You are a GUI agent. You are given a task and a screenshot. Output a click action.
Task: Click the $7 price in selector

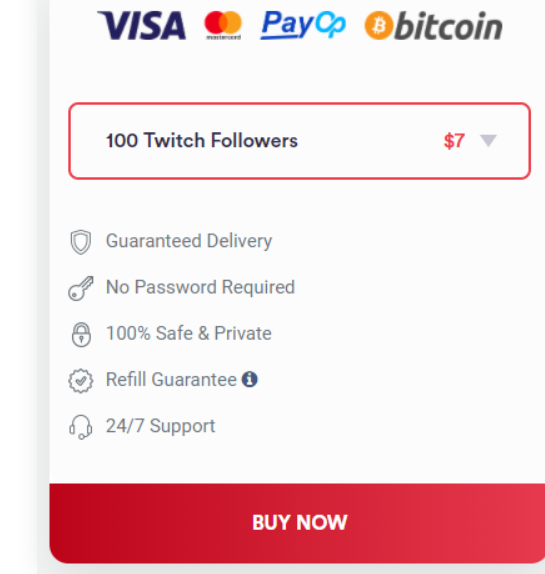click(x=454, y=141)
